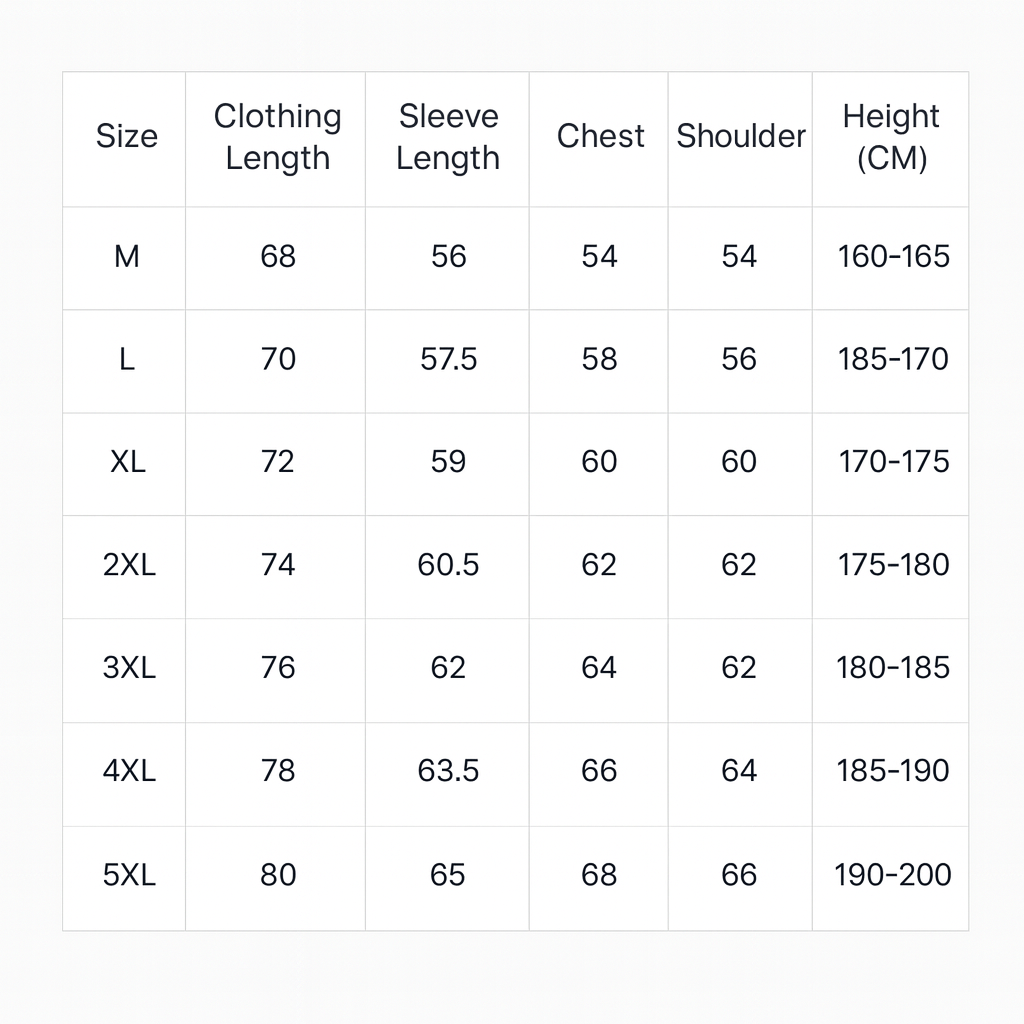Select the Chest column header
Image resolution: width=1024 pixels, height=1024 pixels.
[600, 137]
